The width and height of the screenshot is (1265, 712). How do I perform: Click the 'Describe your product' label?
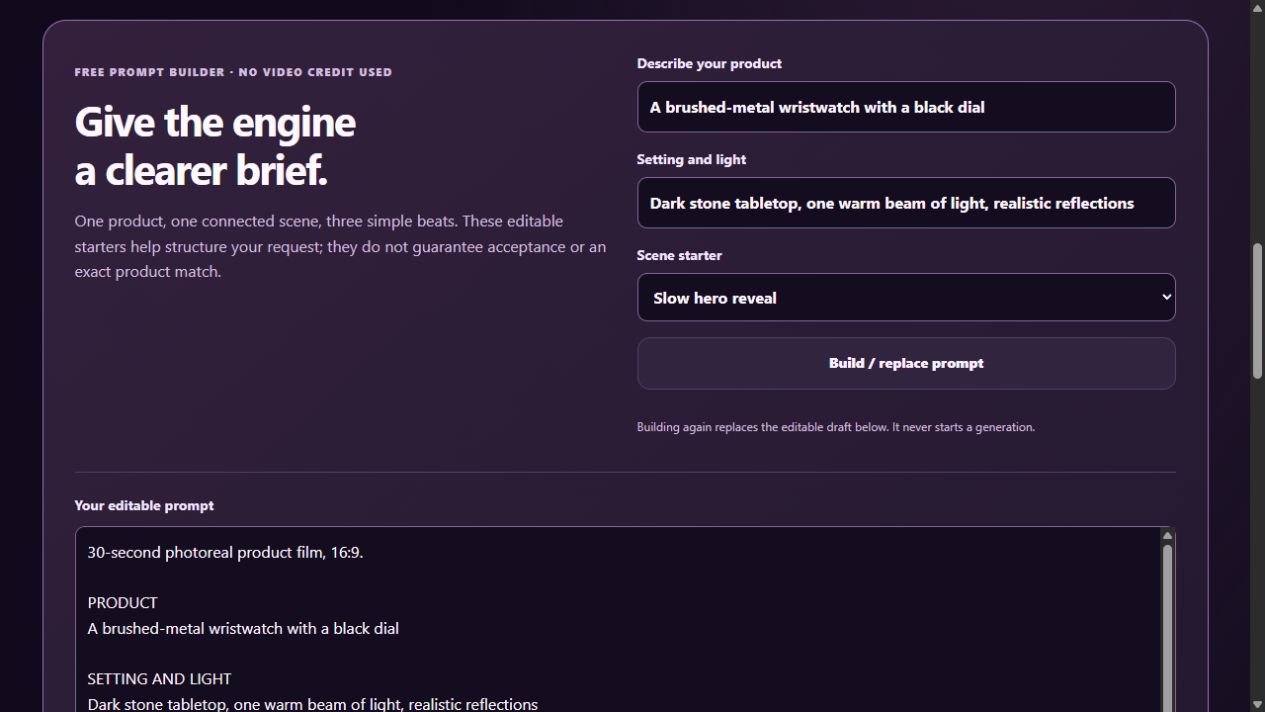pos(709,63)
